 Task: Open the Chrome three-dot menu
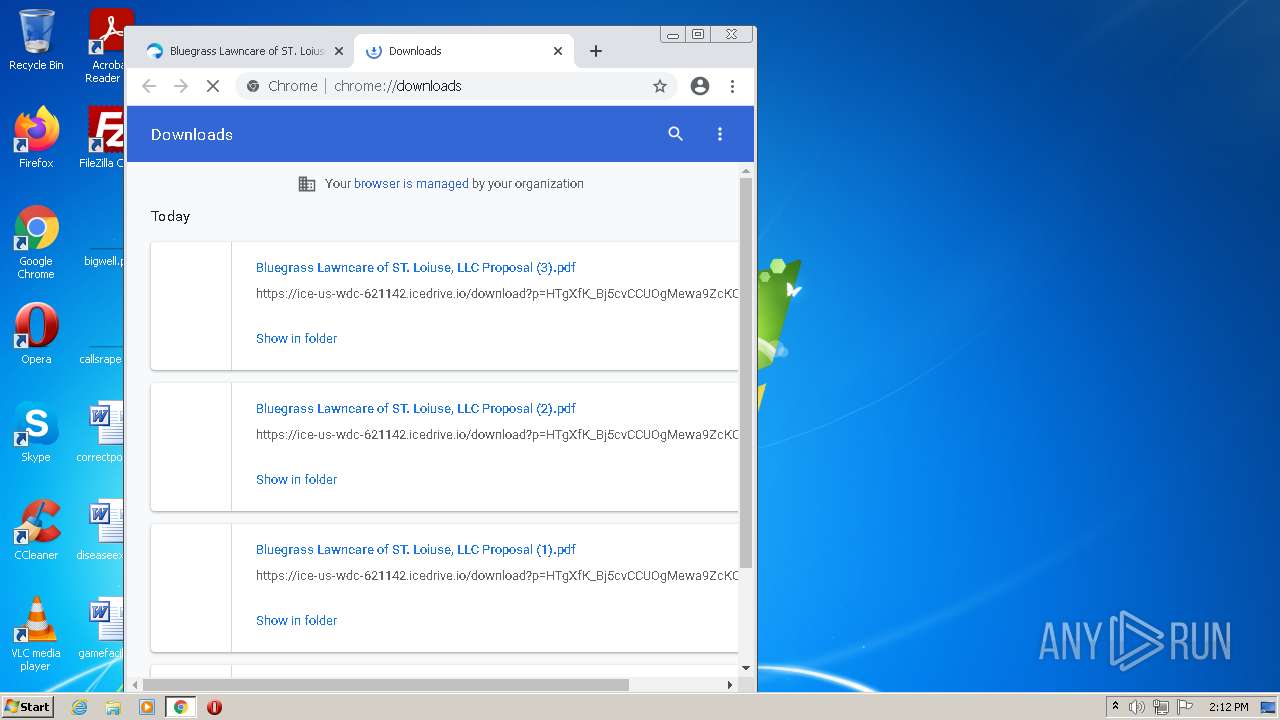(x=732, y=86)
